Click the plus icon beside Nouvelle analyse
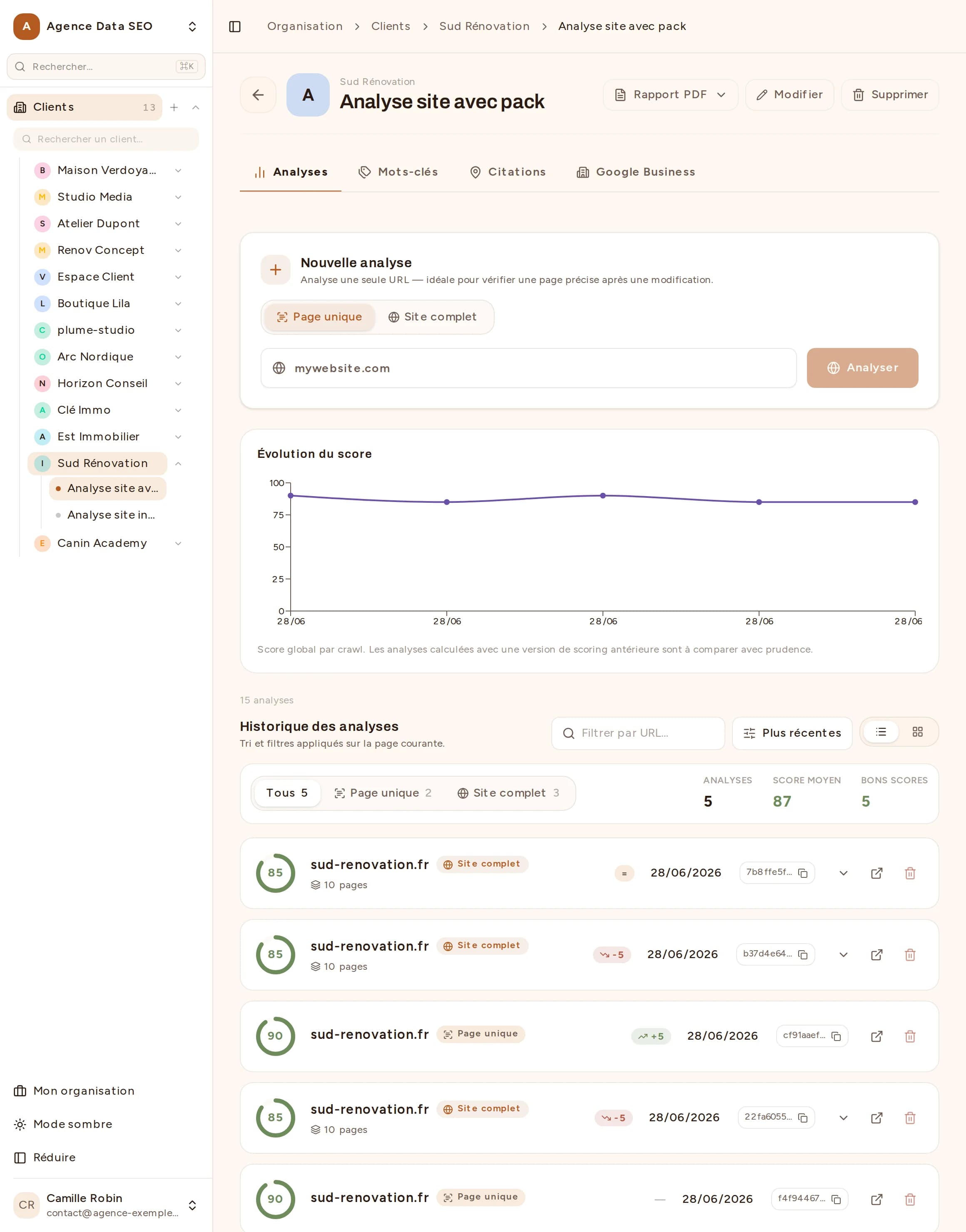Screen dimensions: 966x1232 (275, 270)
